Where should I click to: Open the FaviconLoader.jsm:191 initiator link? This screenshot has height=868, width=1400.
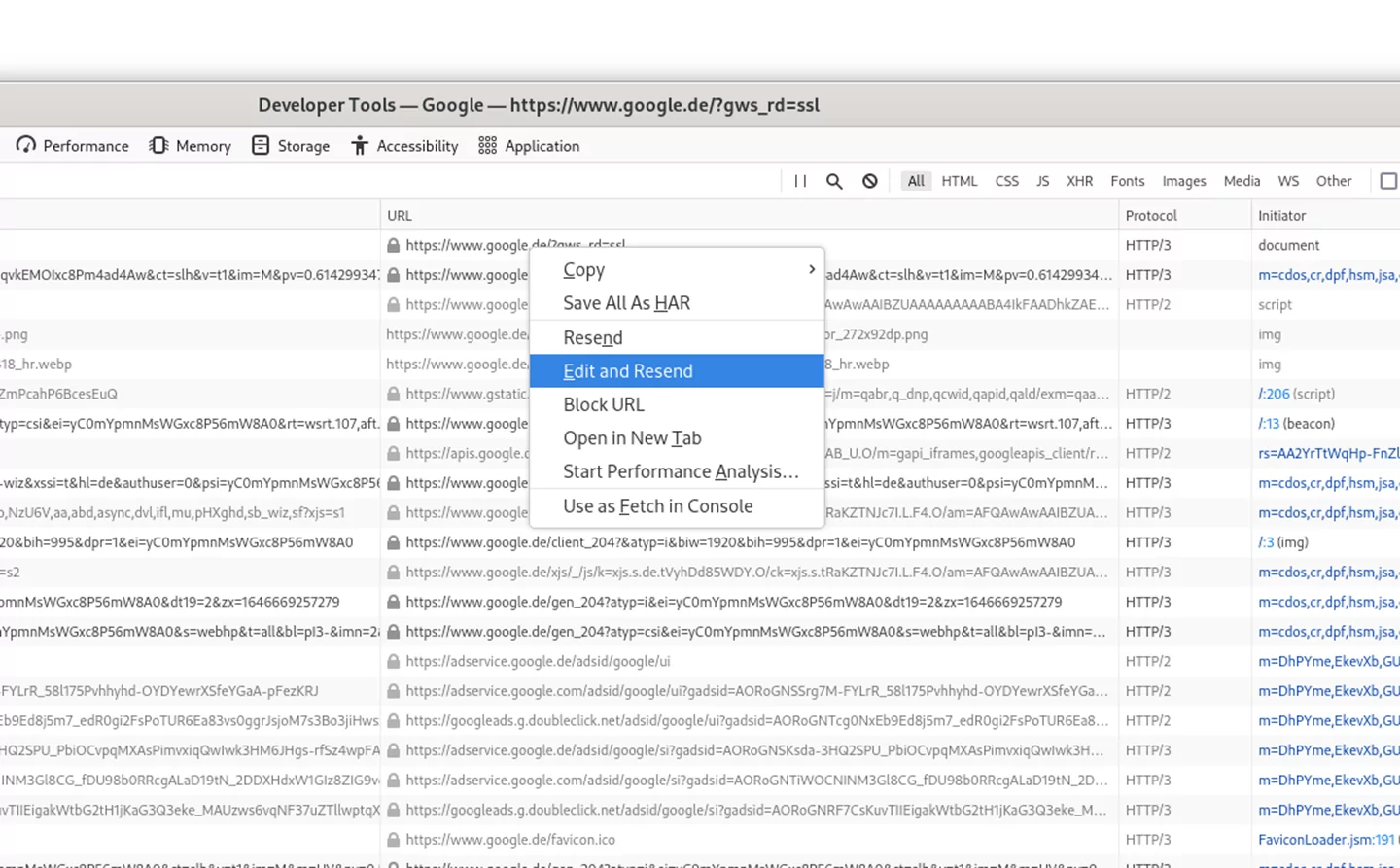click(1326, 840)
